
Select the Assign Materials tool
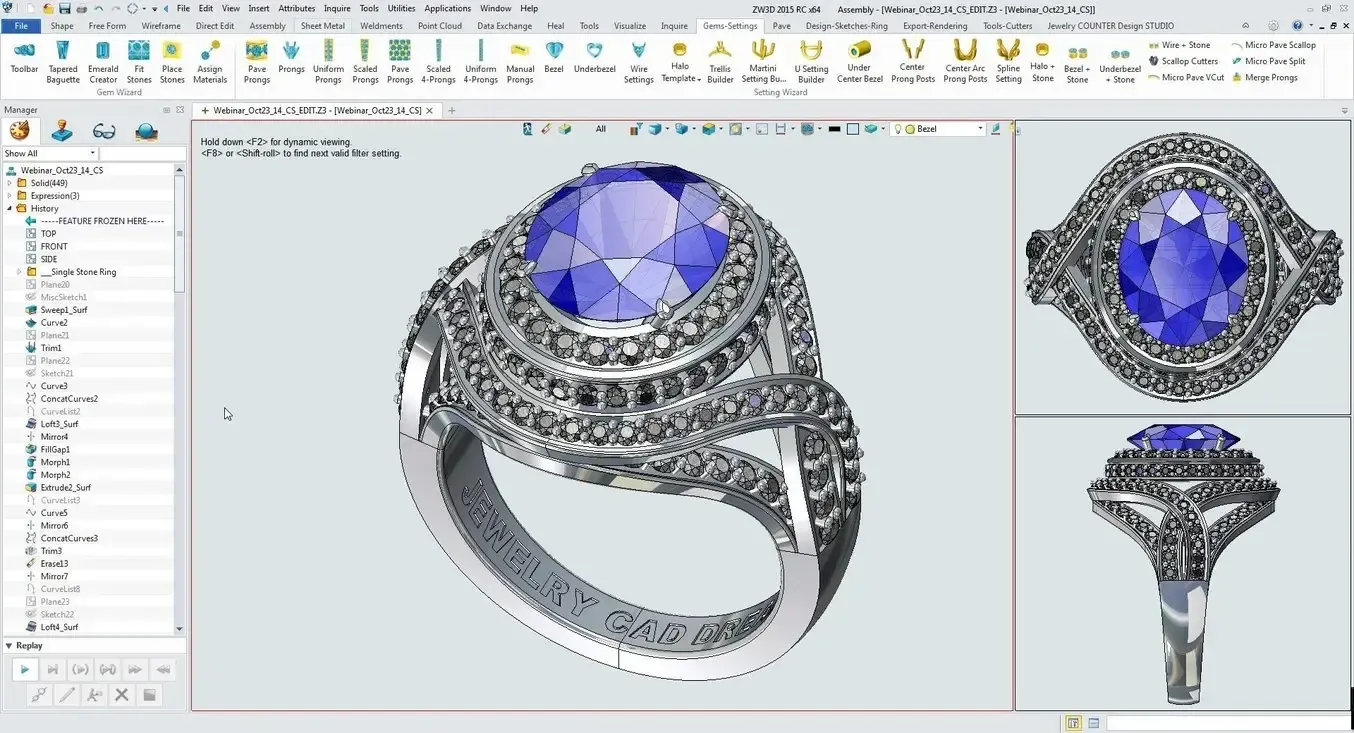[209, 60]
